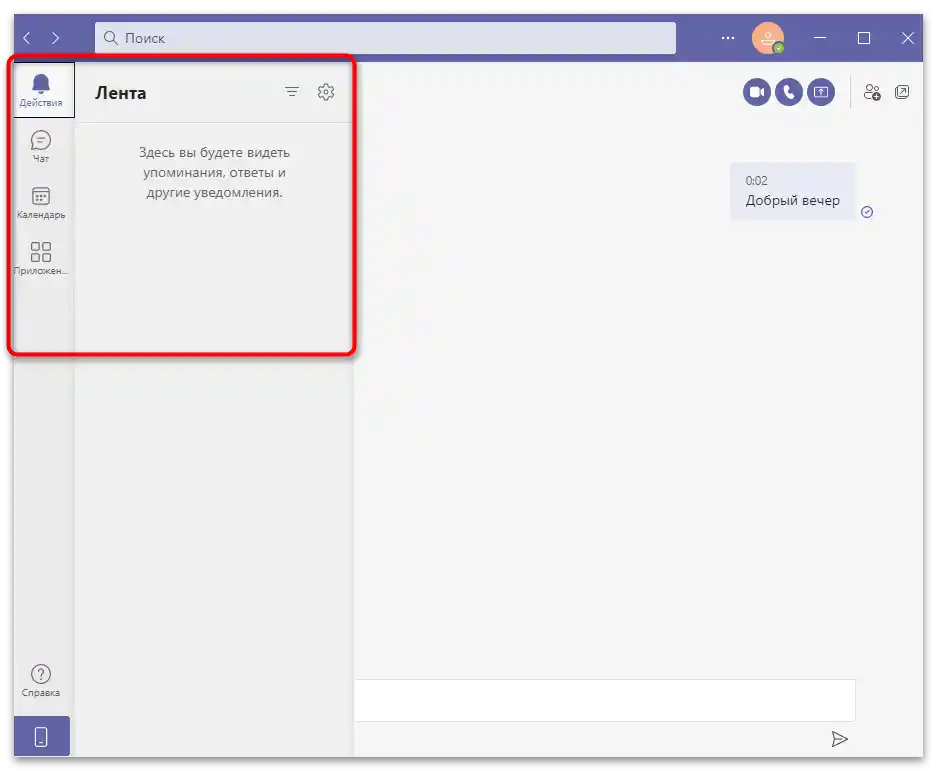This screenshot has width=937, height=771.
Task: Go back with the left arrow
Action: click(x=27, y=38)
